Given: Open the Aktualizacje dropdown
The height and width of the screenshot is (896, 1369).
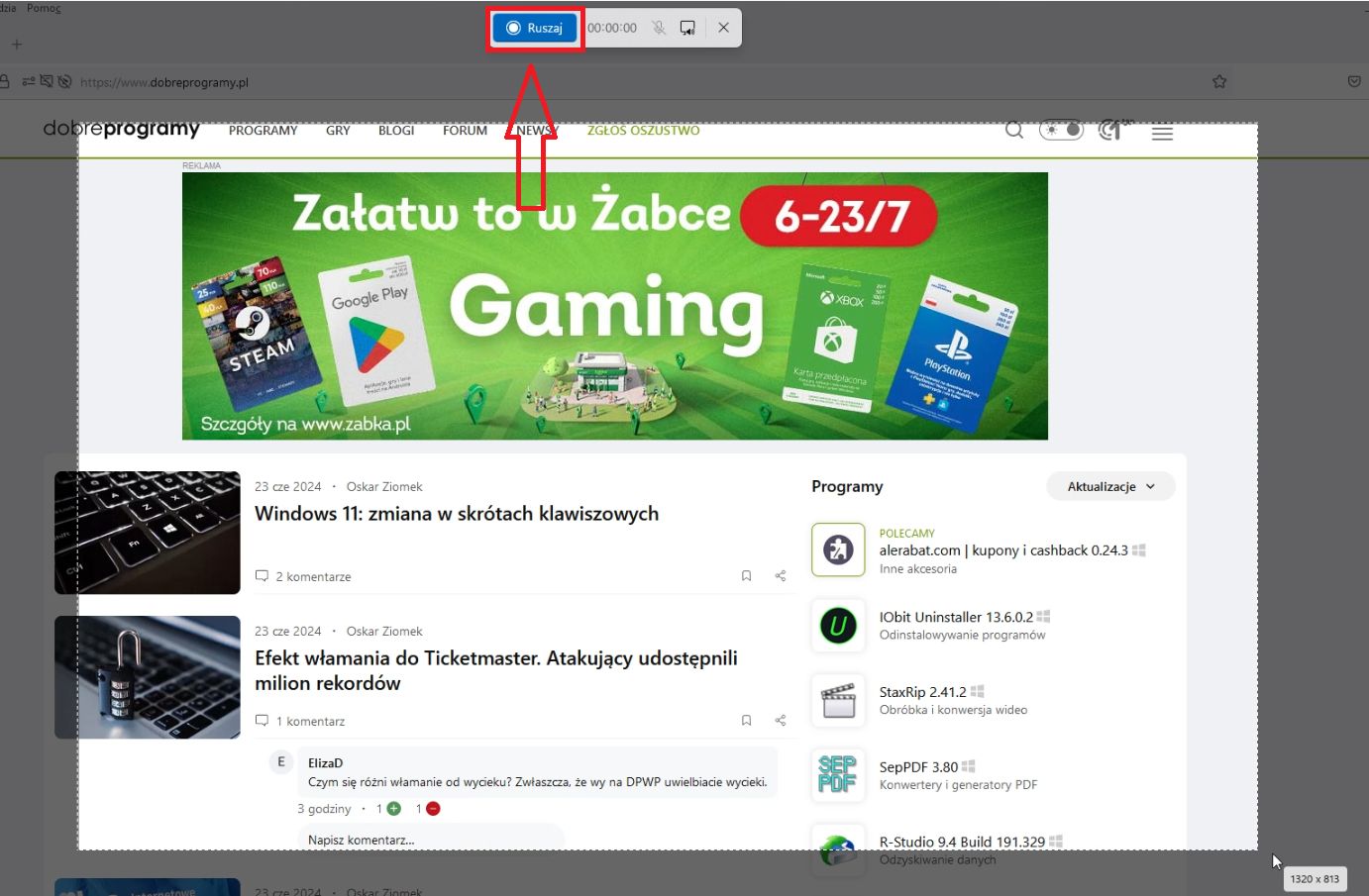Looking at the screenshot, I should [x=1110, y=486].
